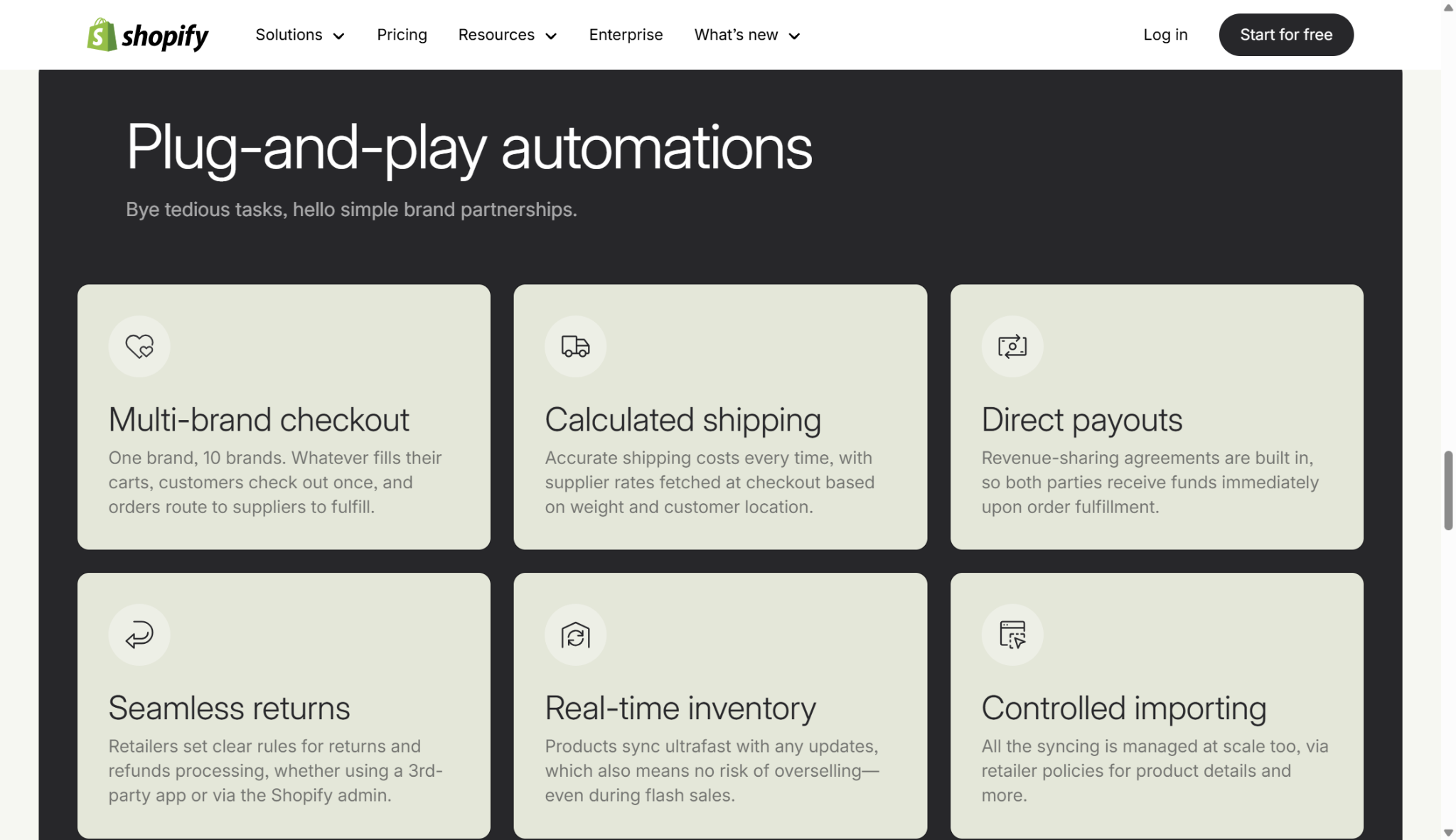Screen dimensions: 1456x840
Task: Click the return arrow Seamless returns icon
Action: [139, 635]
